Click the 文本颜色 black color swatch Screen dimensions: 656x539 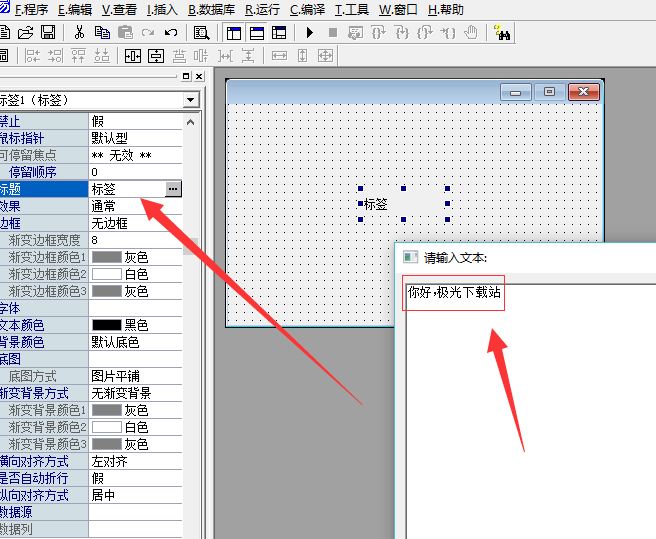point(106,325)
